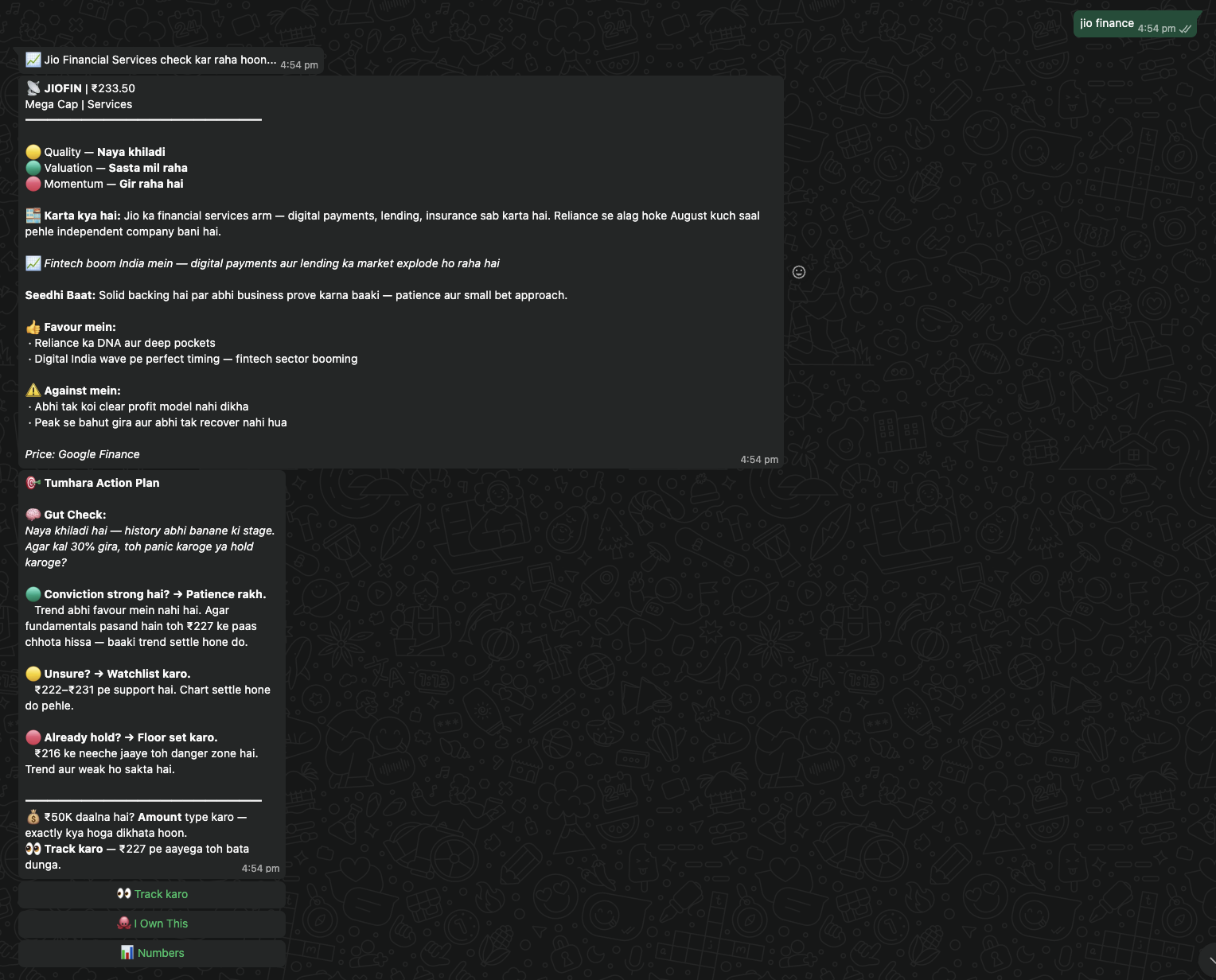1216x980 pixels.
Task: Click the chart emoji before Fintech boom line
Action: 33,262
